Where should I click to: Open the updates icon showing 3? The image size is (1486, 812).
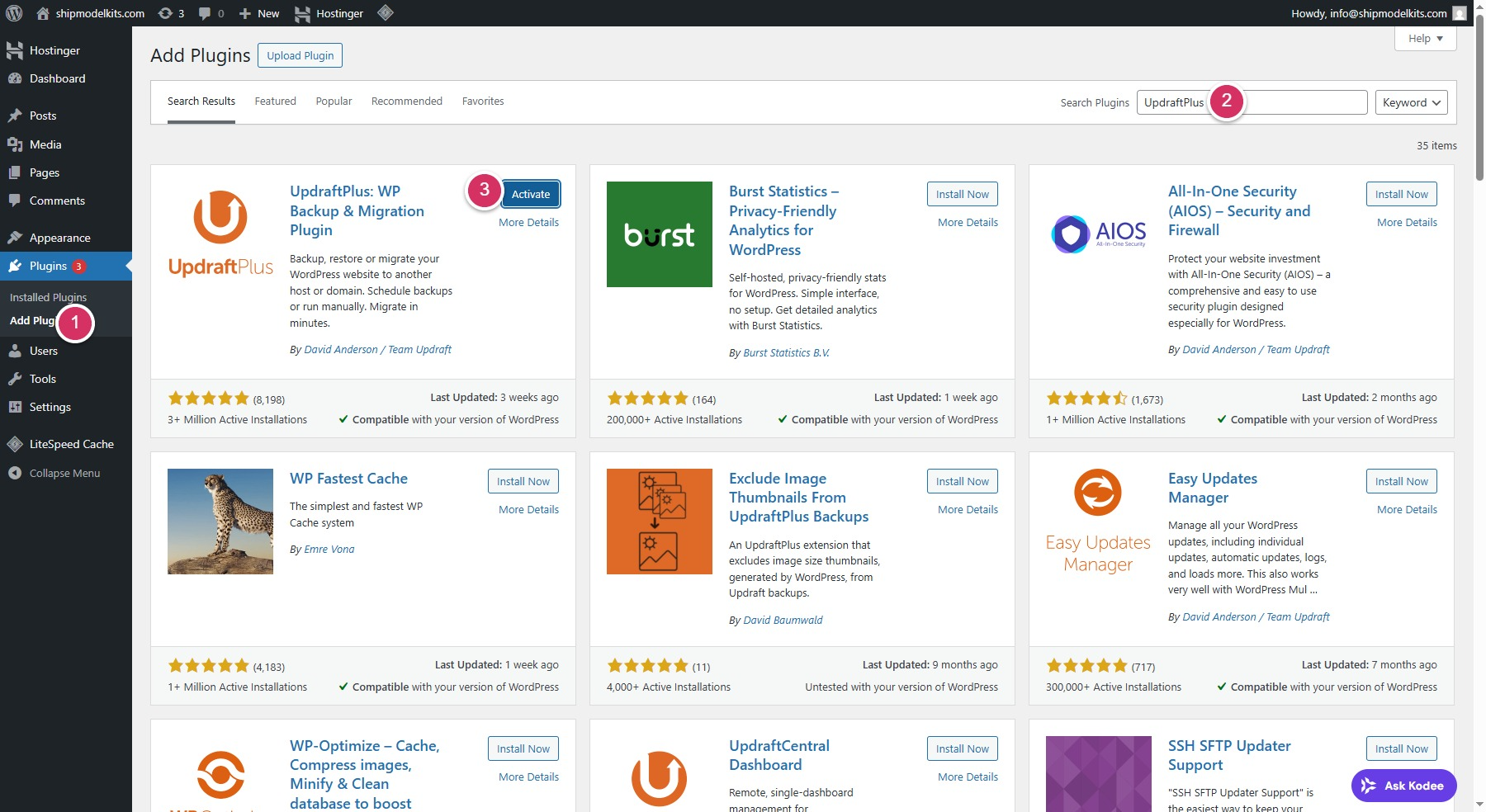point(171,13)
